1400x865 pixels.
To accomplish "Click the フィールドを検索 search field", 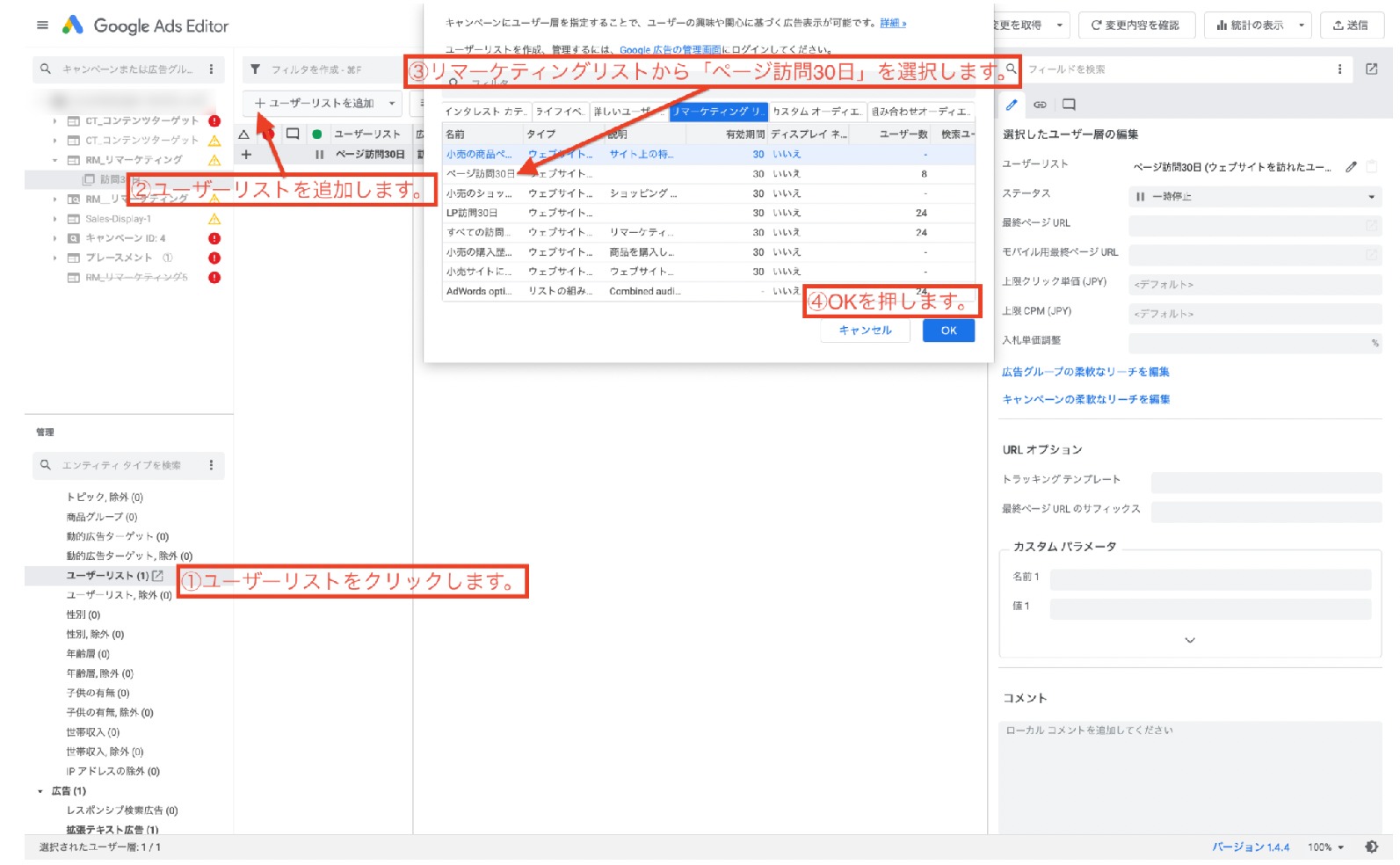I will point(1177,69).
